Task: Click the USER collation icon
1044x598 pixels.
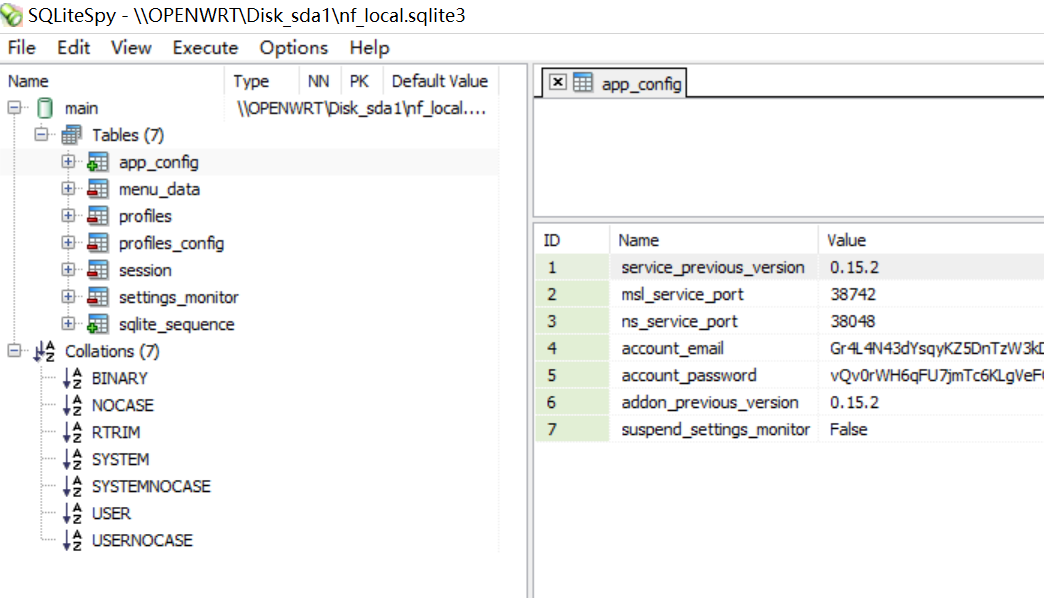Action: pos(72,513)
